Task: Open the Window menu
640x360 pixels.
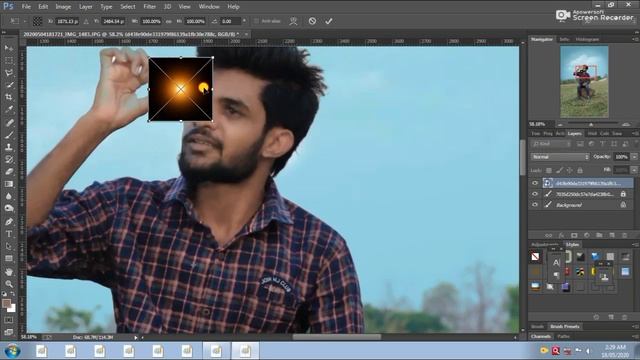Action: pos(209,7)
